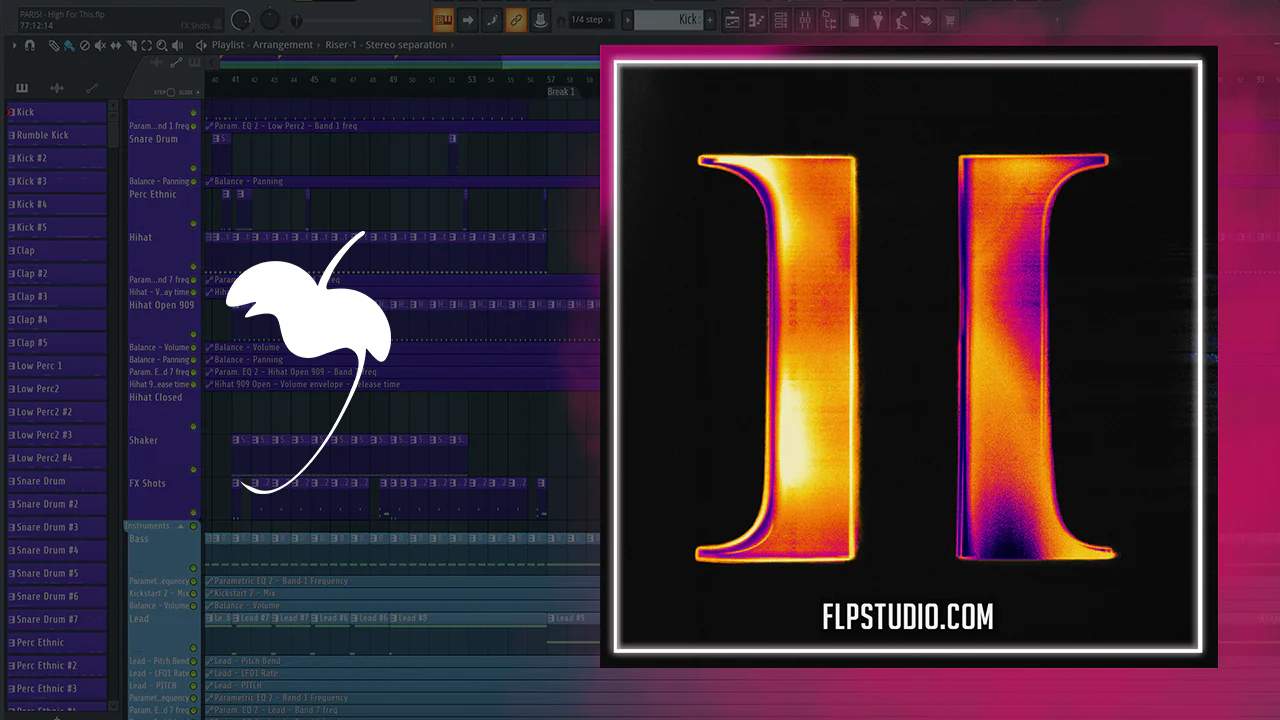This screenshot has height=720, width=1280.
Task: Collapse the Instruments track group
Action: [180, 526]
